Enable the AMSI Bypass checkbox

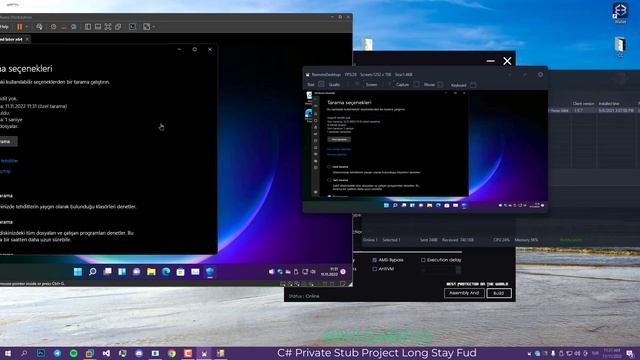point(374,260)
